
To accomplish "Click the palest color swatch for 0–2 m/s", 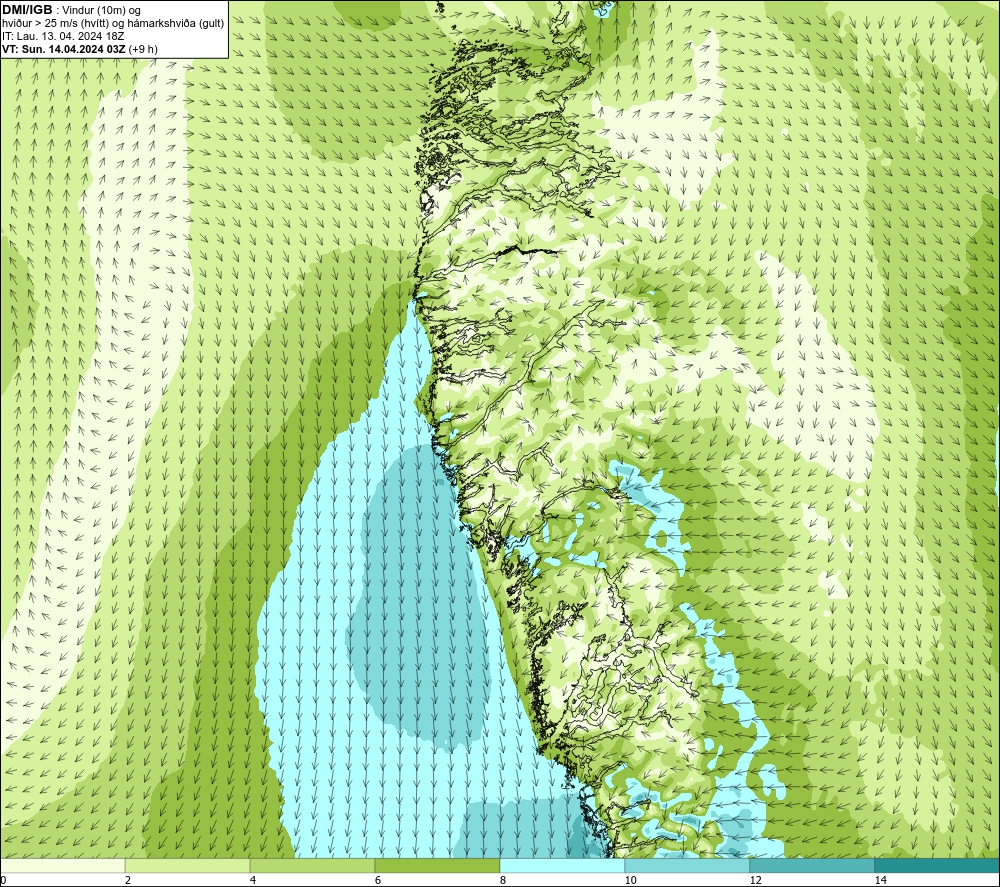I will tap(62, 865).
